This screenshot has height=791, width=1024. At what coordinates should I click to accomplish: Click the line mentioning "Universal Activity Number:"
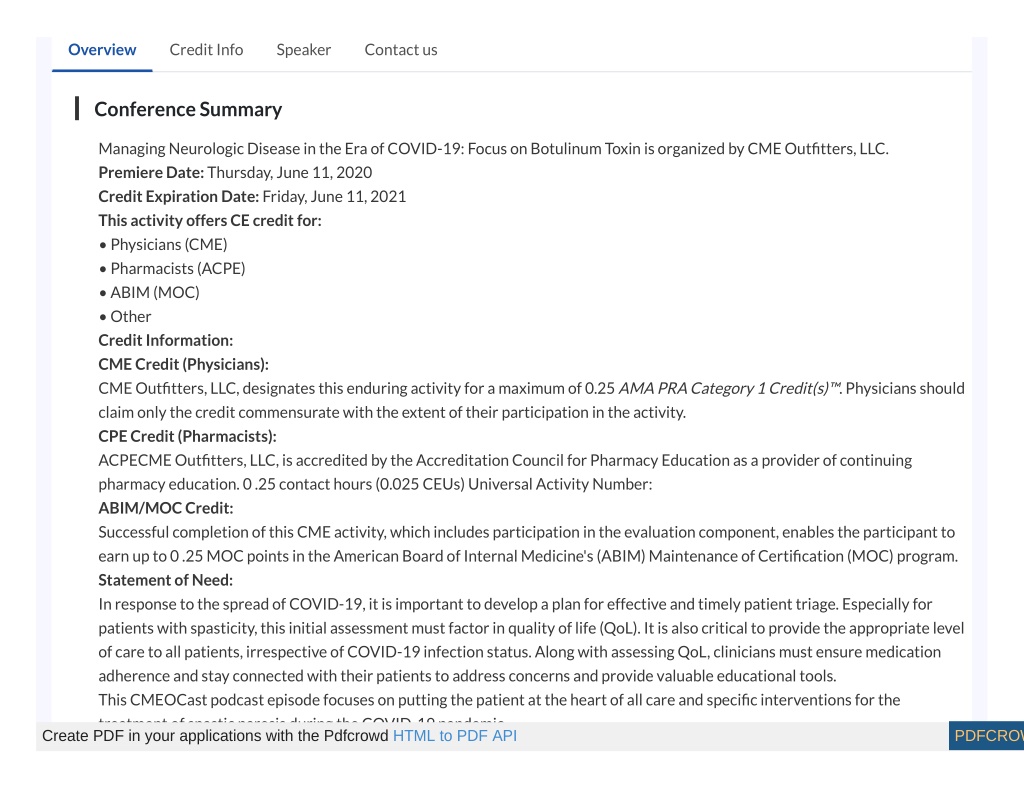pos(375,485)
